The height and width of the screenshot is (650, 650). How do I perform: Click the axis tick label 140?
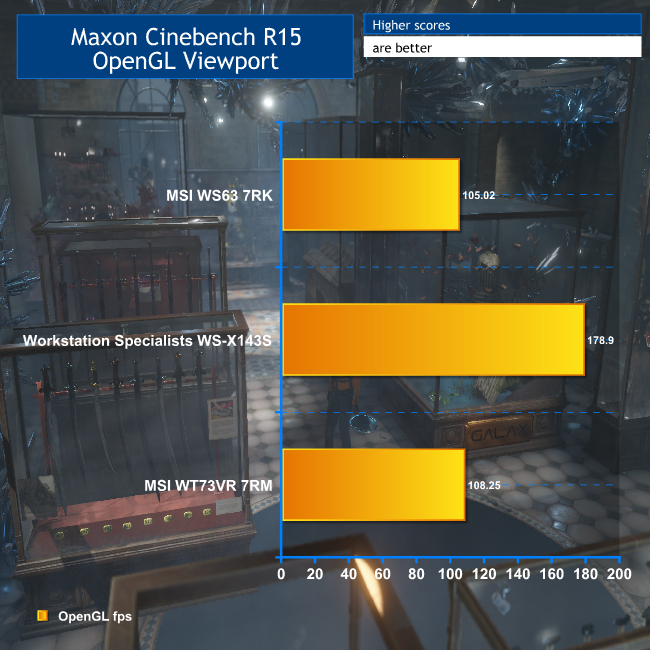[x=518, y=574]
